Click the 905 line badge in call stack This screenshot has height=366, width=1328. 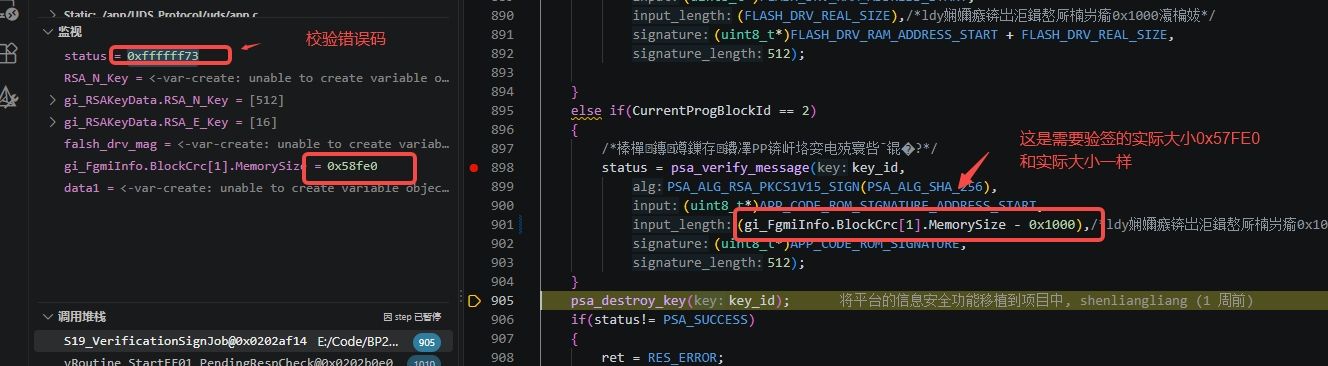[x=427, y=342]
